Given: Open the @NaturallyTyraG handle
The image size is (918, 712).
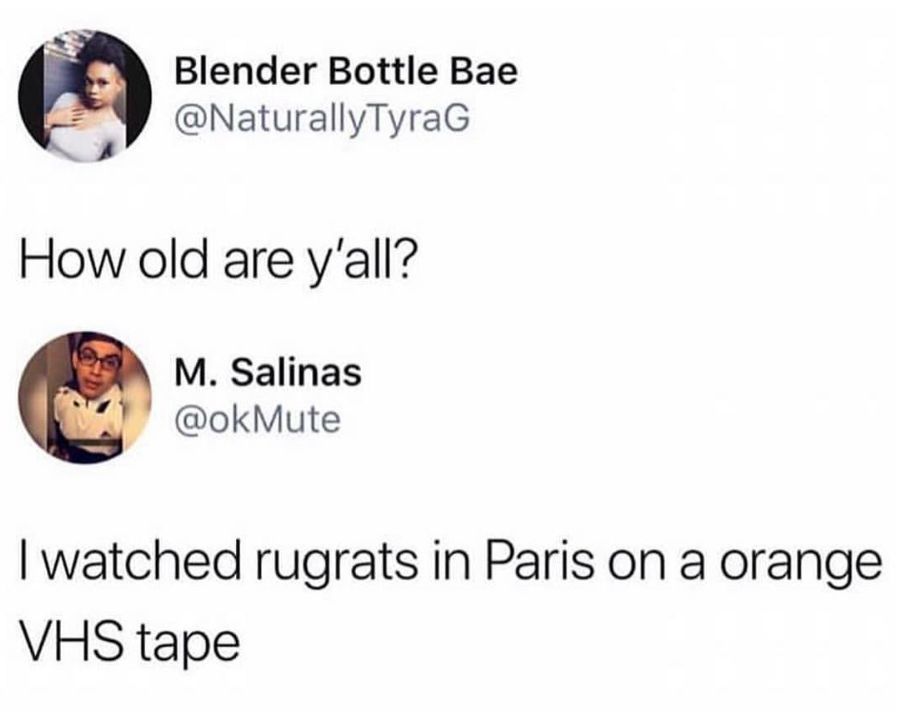Looking at the screenshot, I should tap(322, 119).
